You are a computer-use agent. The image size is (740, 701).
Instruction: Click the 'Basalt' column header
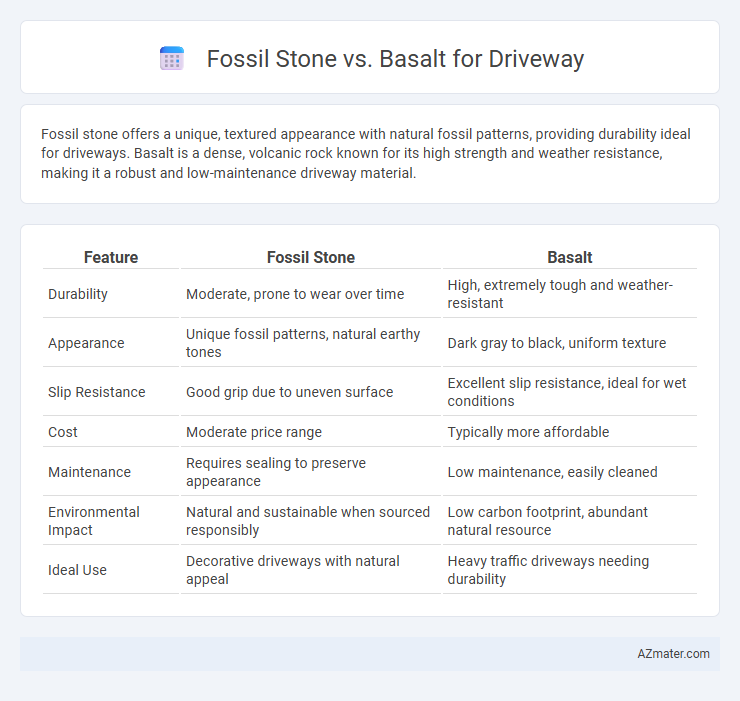[x=570, y=257]
